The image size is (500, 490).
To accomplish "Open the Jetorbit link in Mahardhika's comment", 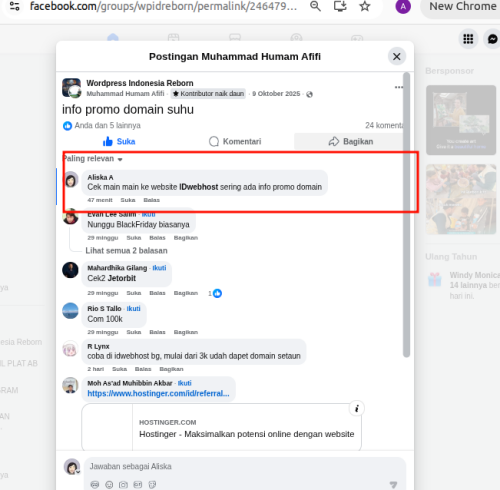I will coord(121,278).
